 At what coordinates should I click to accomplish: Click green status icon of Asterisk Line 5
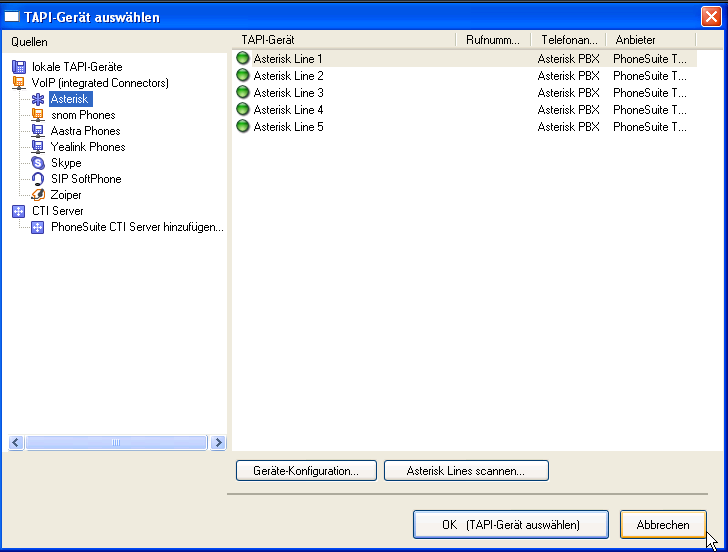242,127
